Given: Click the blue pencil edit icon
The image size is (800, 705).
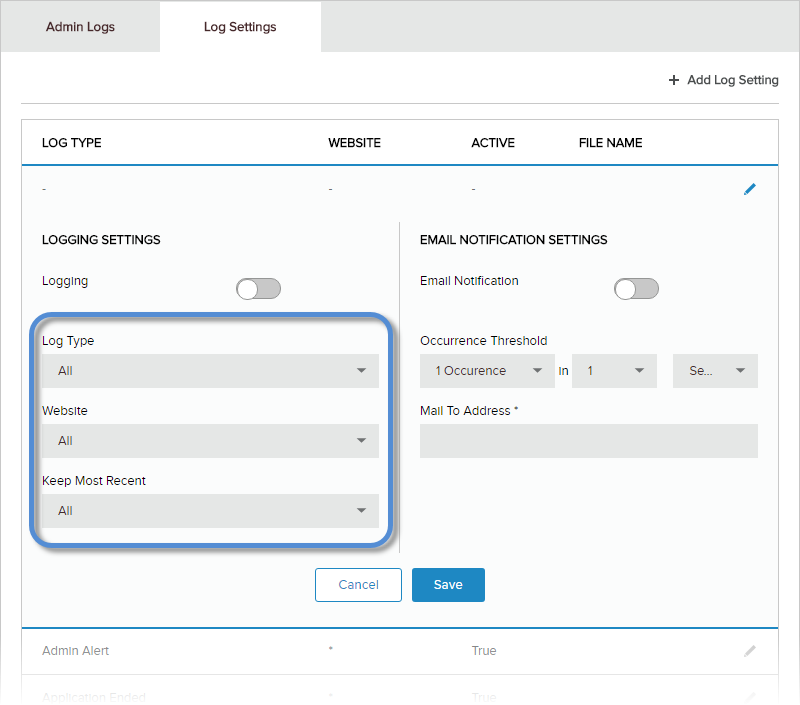Looking at the screenshot, I should tap(750, 189).
